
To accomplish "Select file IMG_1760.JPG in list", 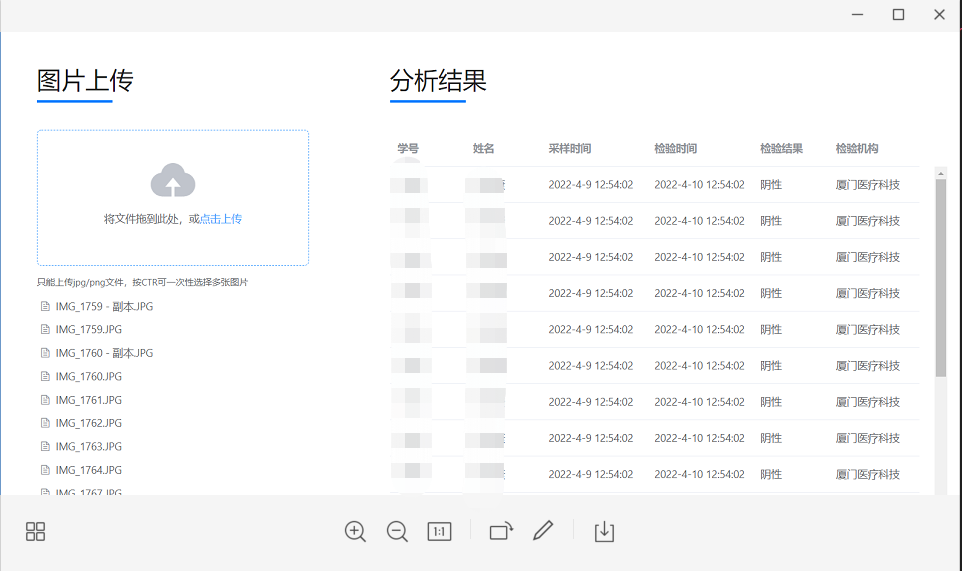I will [x=88, y=377].
